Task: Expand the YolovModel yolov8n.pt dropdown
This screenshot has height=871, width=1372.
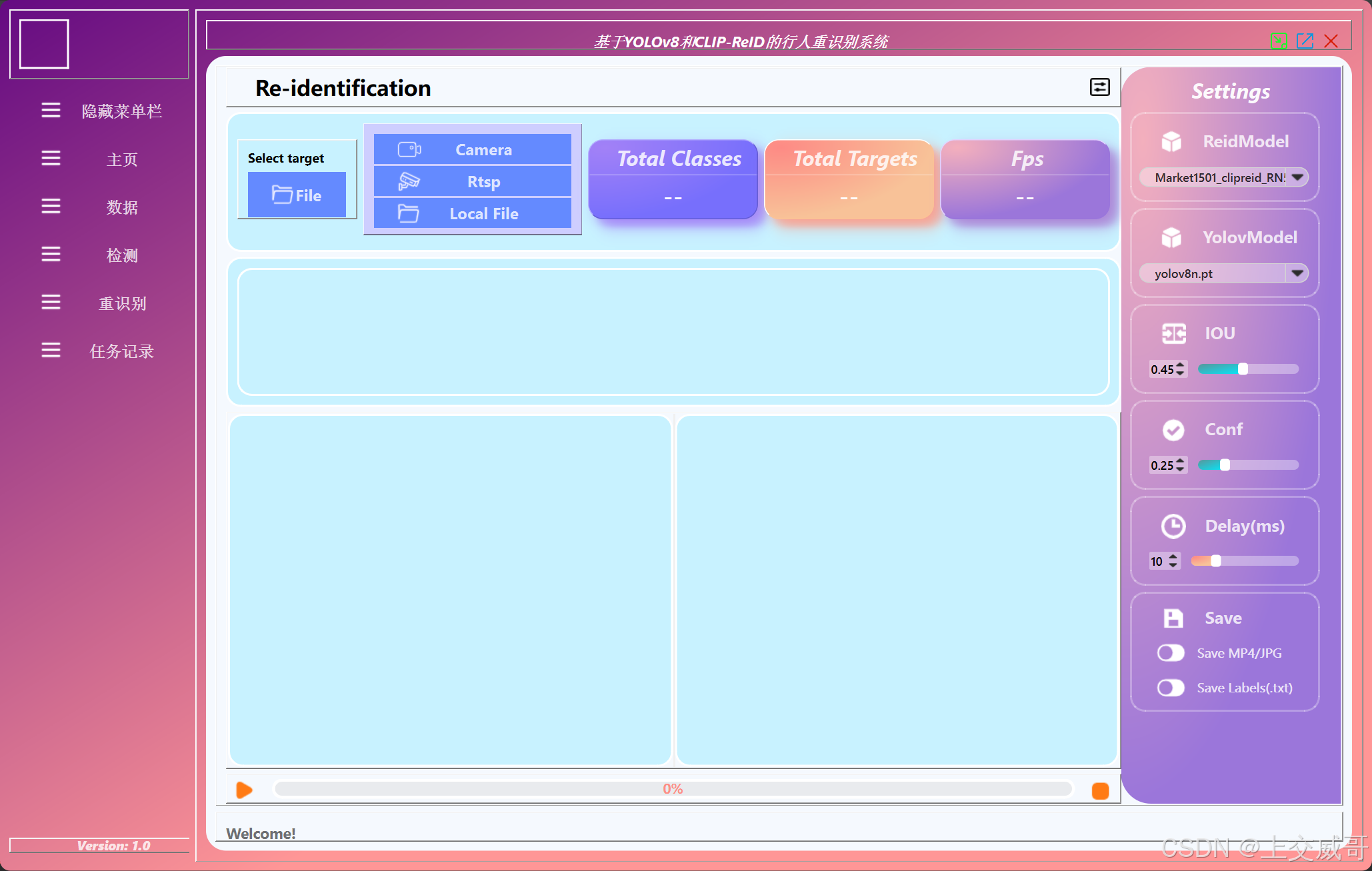Action: tap(1297, 273)
